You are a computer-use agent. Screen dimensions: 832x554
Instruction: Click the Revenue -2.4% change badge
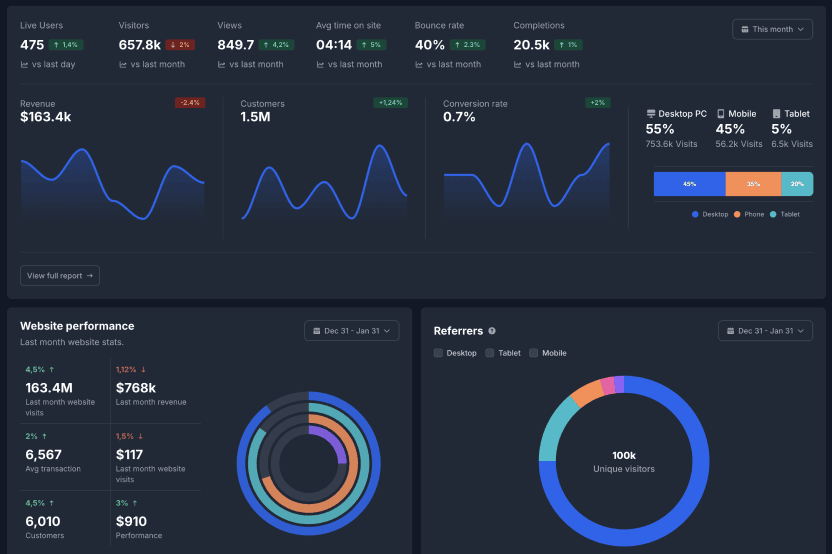pos(190,102)
